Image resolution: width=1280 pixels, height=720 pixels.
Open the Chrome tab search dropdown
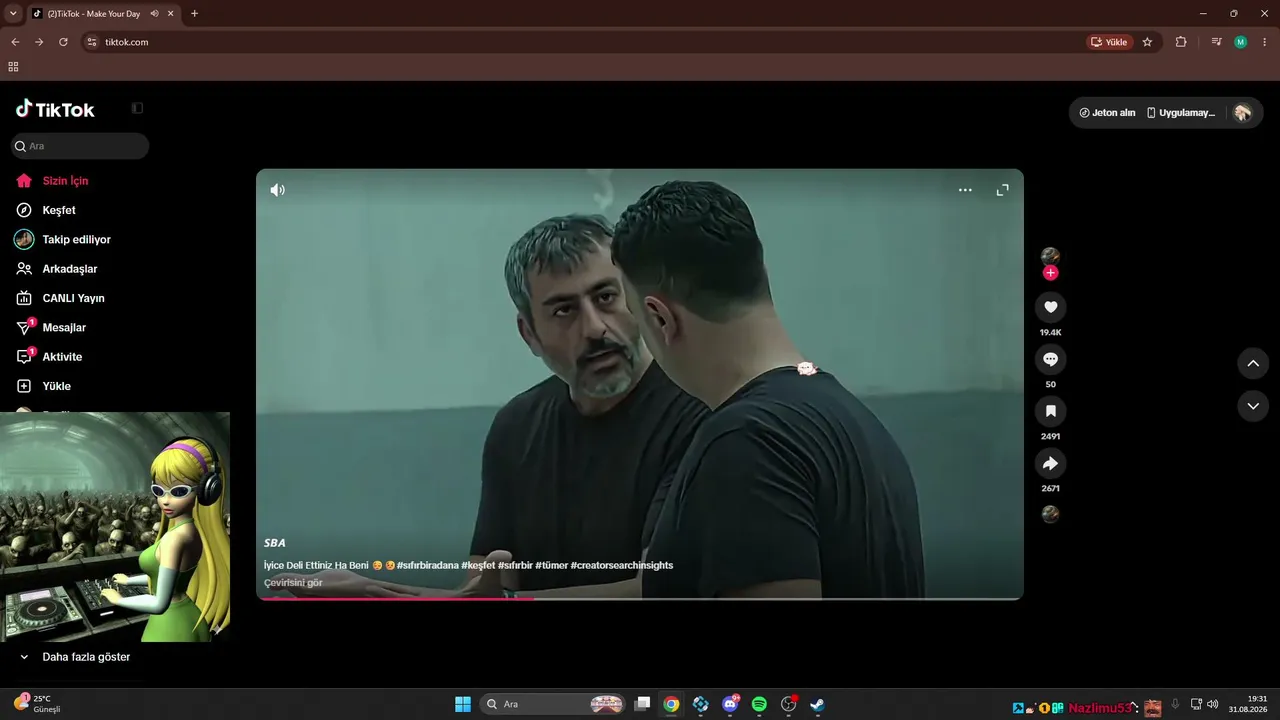(x=13, y=13)
